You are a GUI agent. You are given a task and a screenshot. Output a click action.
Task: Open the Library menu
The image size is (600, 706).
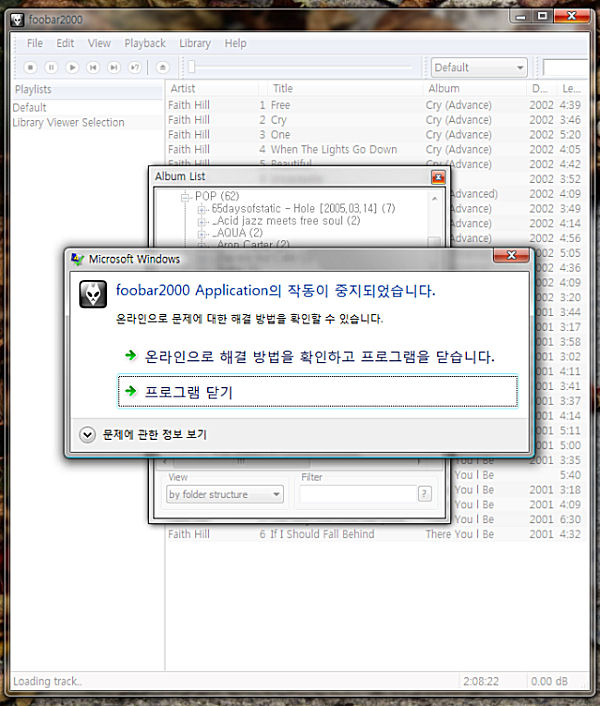[x=195, y=43]
